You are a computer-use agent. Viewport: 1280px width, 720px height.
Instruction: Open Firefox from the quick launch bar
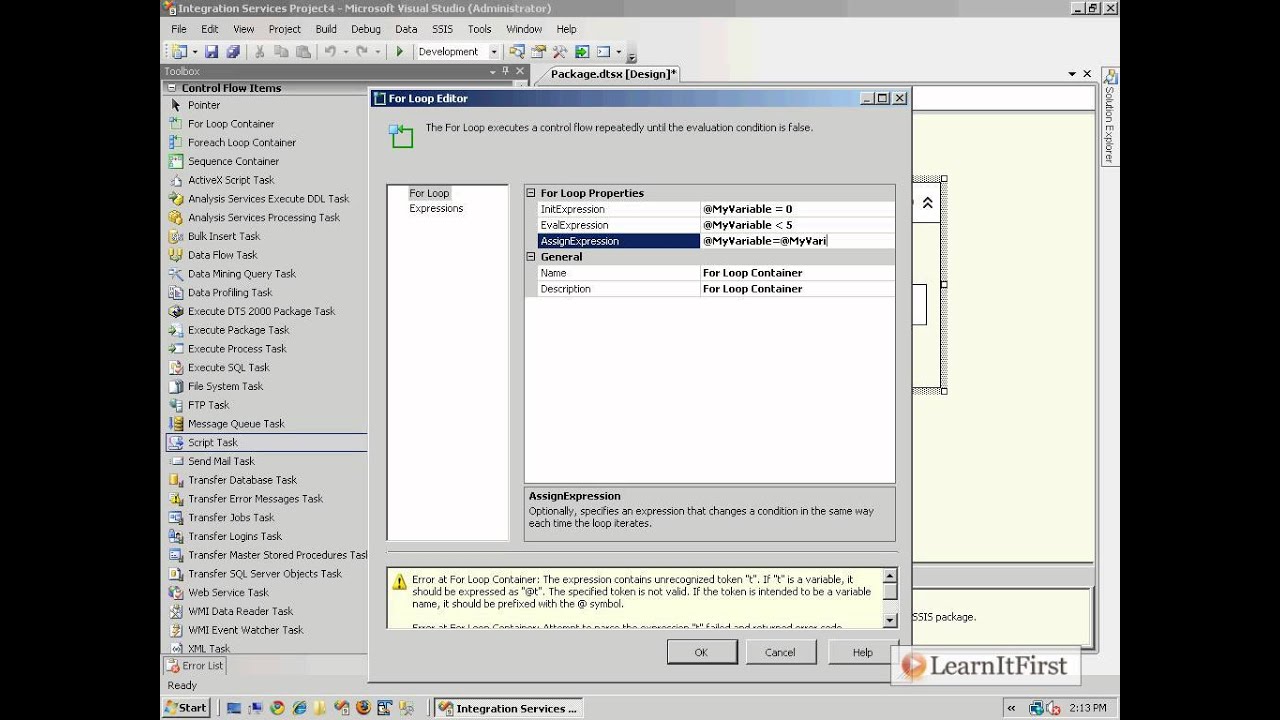(x=363, y=708)
